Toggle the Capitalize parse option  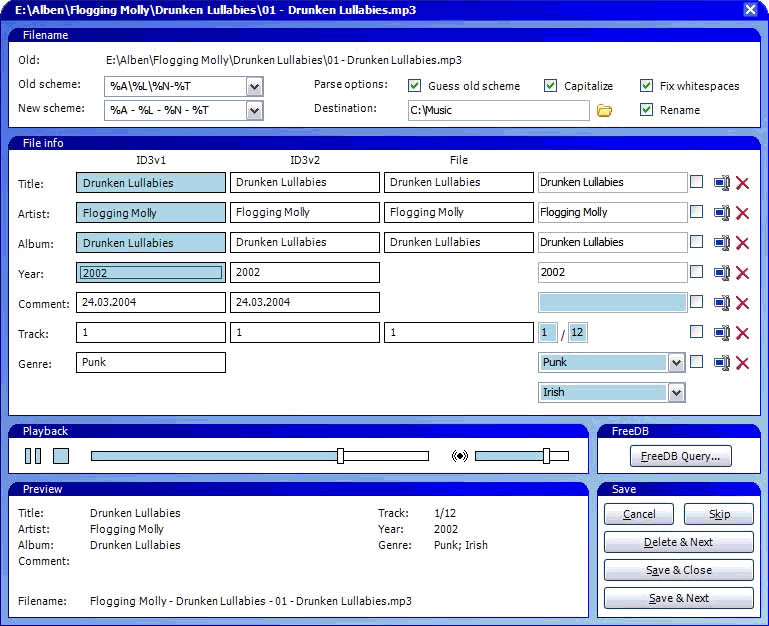[x=550, y=86]
